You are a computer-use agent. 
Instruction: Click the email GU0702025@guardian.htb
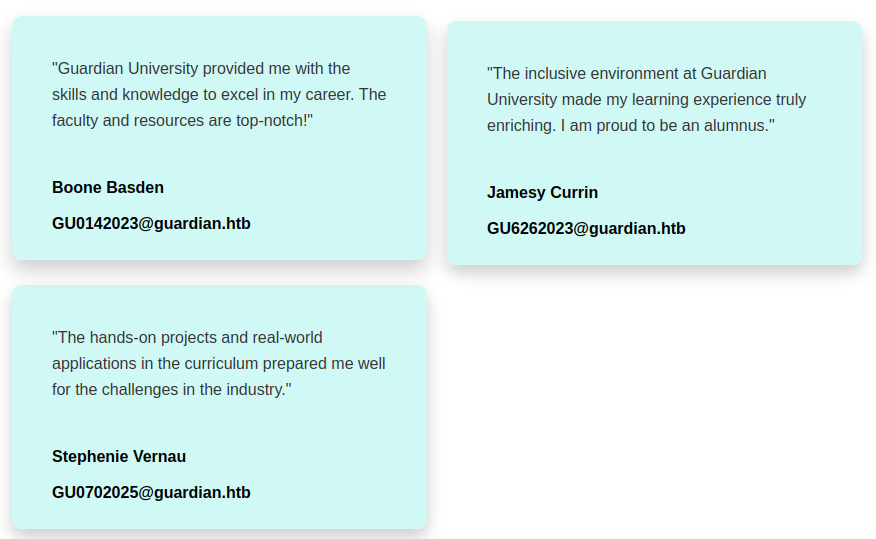[x=151, y=492]
